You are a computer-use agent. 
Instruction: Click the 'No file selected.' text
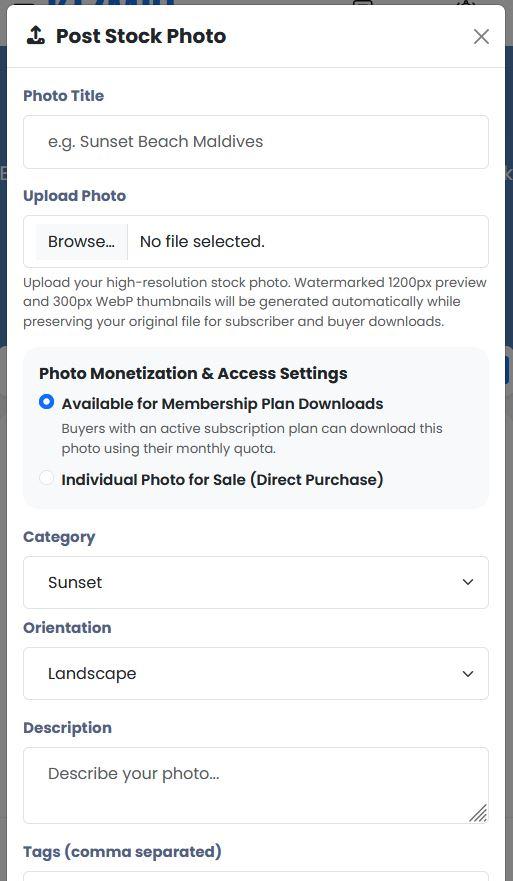(x=202, y=242)
